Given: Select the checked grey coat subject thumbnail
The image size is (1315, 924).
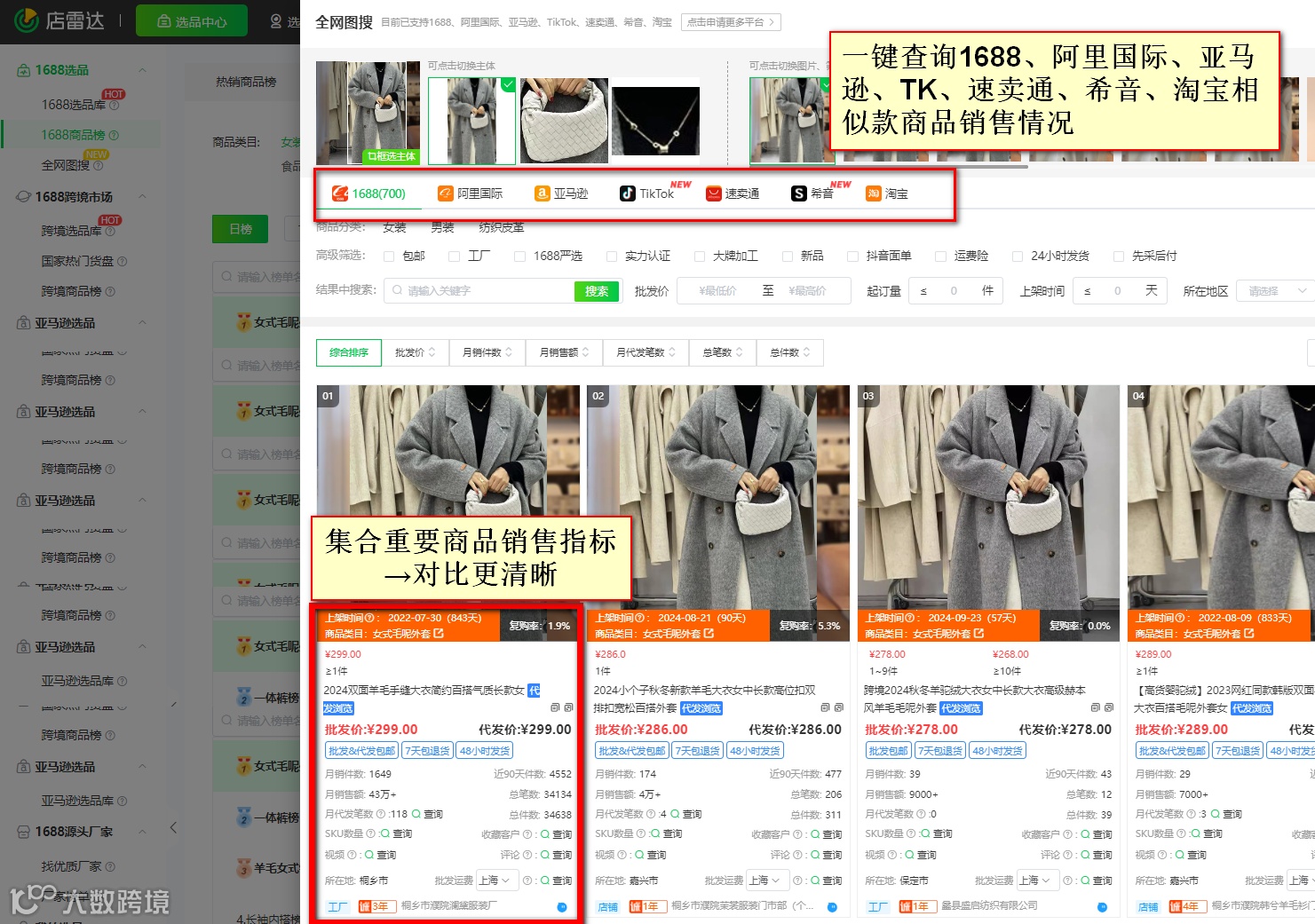Looking at the screenshot, I should point(471,121).
